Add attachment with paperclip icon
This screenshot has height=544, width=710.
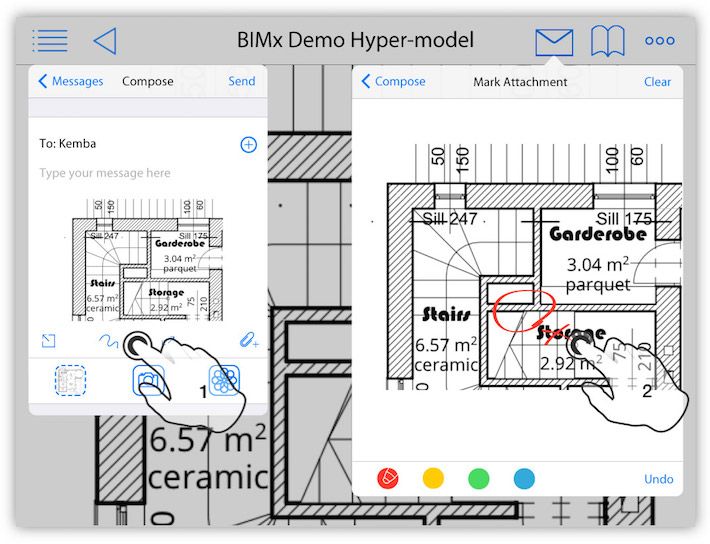click(248, 342)
